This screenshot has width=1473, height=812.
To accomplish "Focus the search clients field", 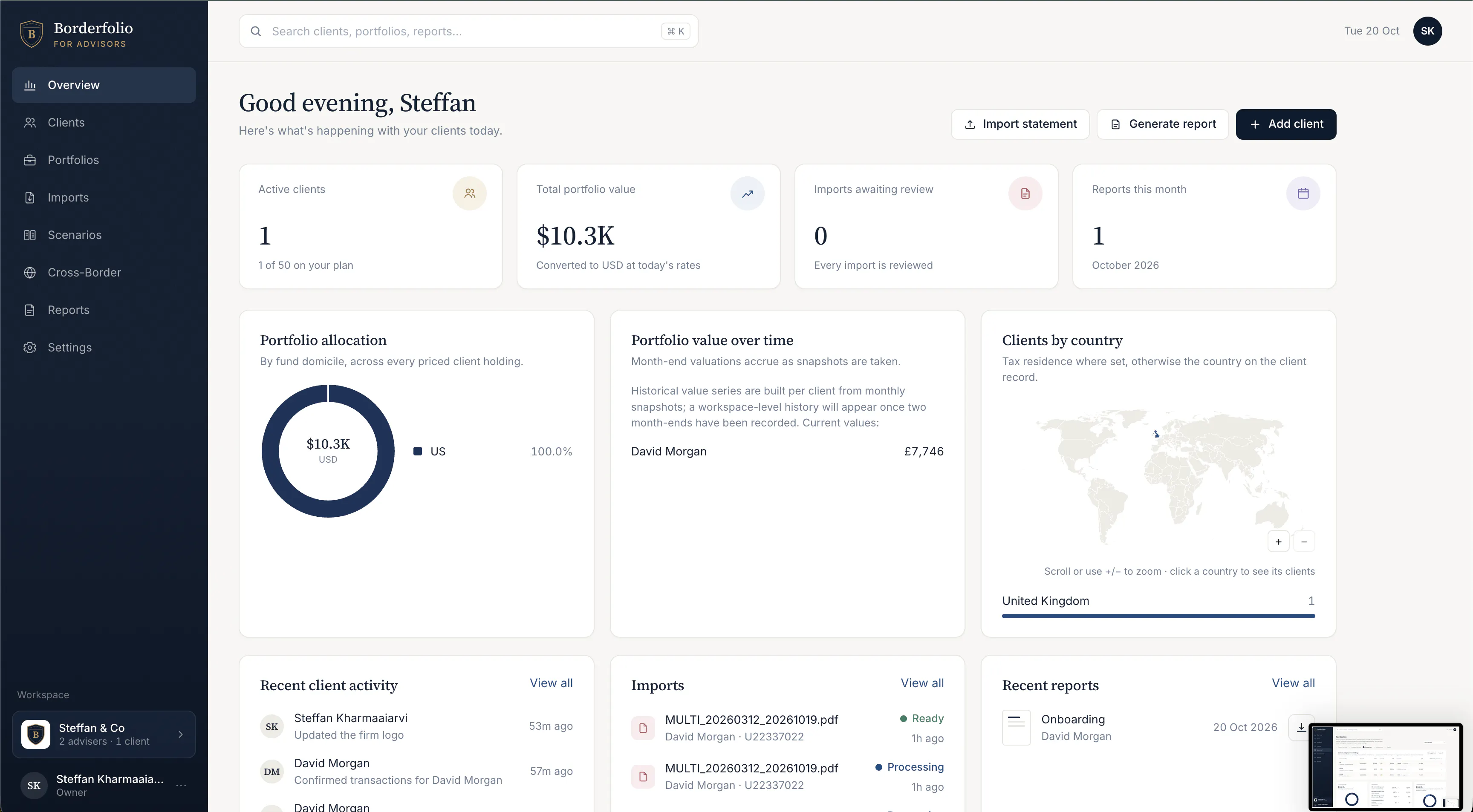I will (468, 32).
